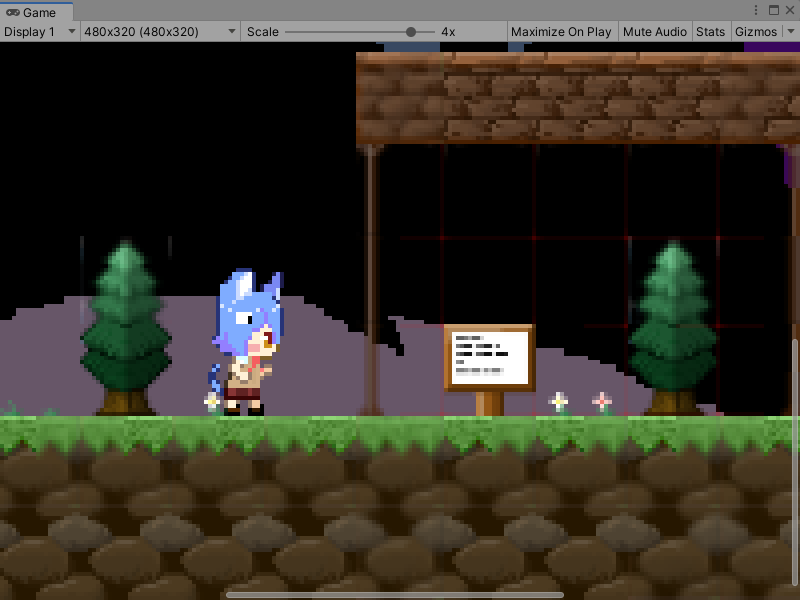
Task: Select the Game tab
Action: coord(38,12)
